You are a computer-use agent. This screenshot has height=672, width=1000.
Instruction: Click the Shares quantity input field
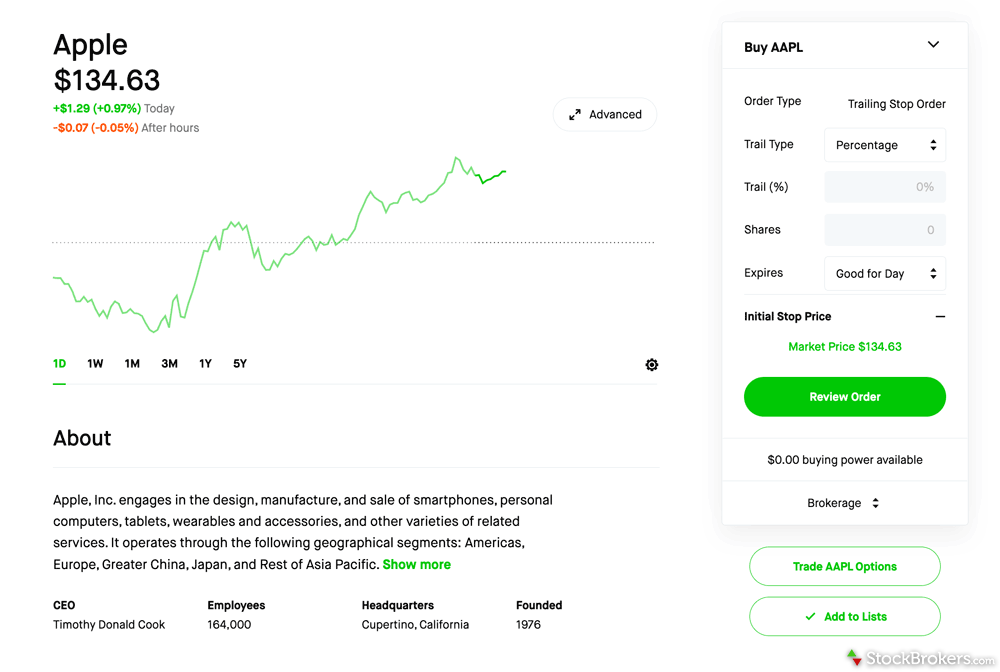coord(885,230)
